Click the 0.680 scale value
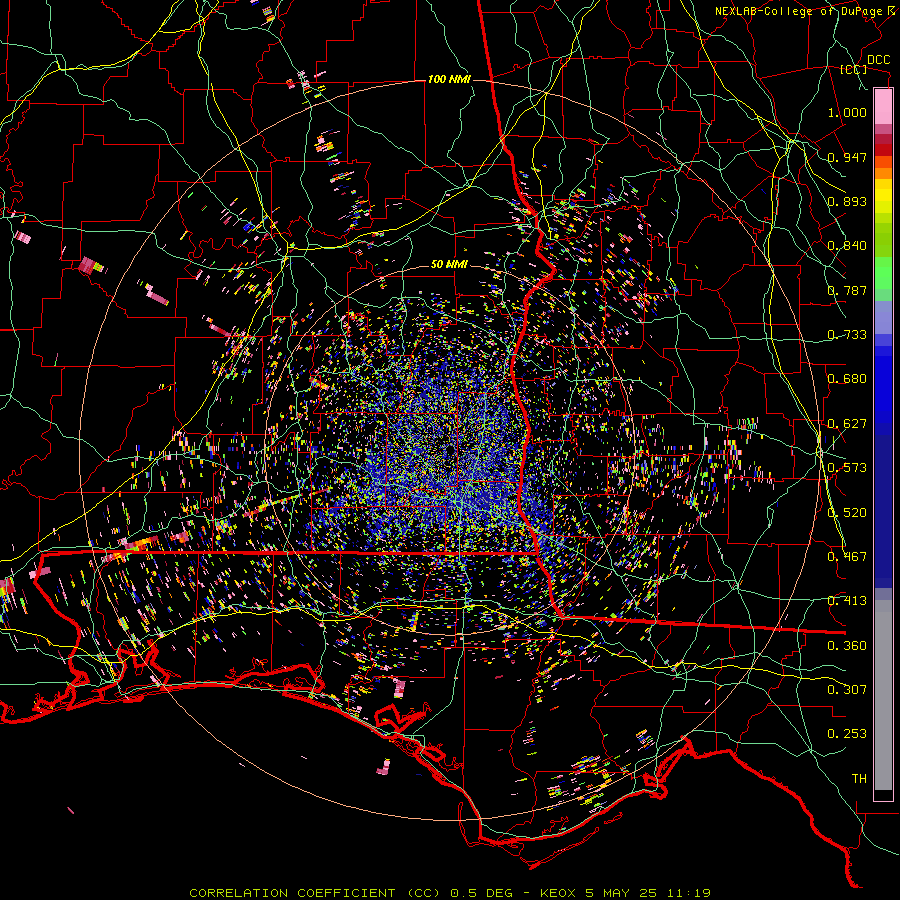 point(847,379)
